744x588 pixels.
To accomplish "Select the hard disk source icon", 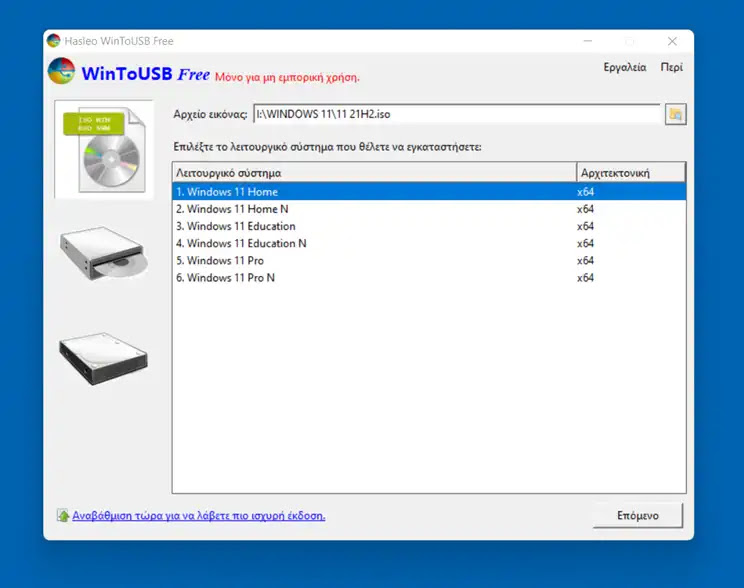I will [103, 358].
